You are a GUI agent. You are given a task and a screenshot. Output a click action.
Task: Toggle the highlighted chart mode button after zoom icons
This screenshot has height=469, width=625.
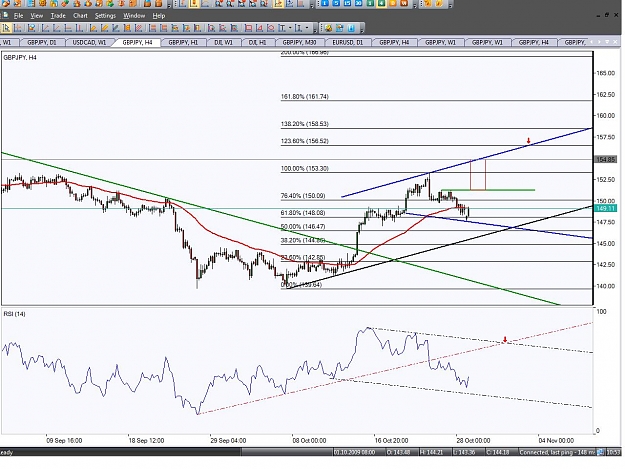click(x=279, y=4)
